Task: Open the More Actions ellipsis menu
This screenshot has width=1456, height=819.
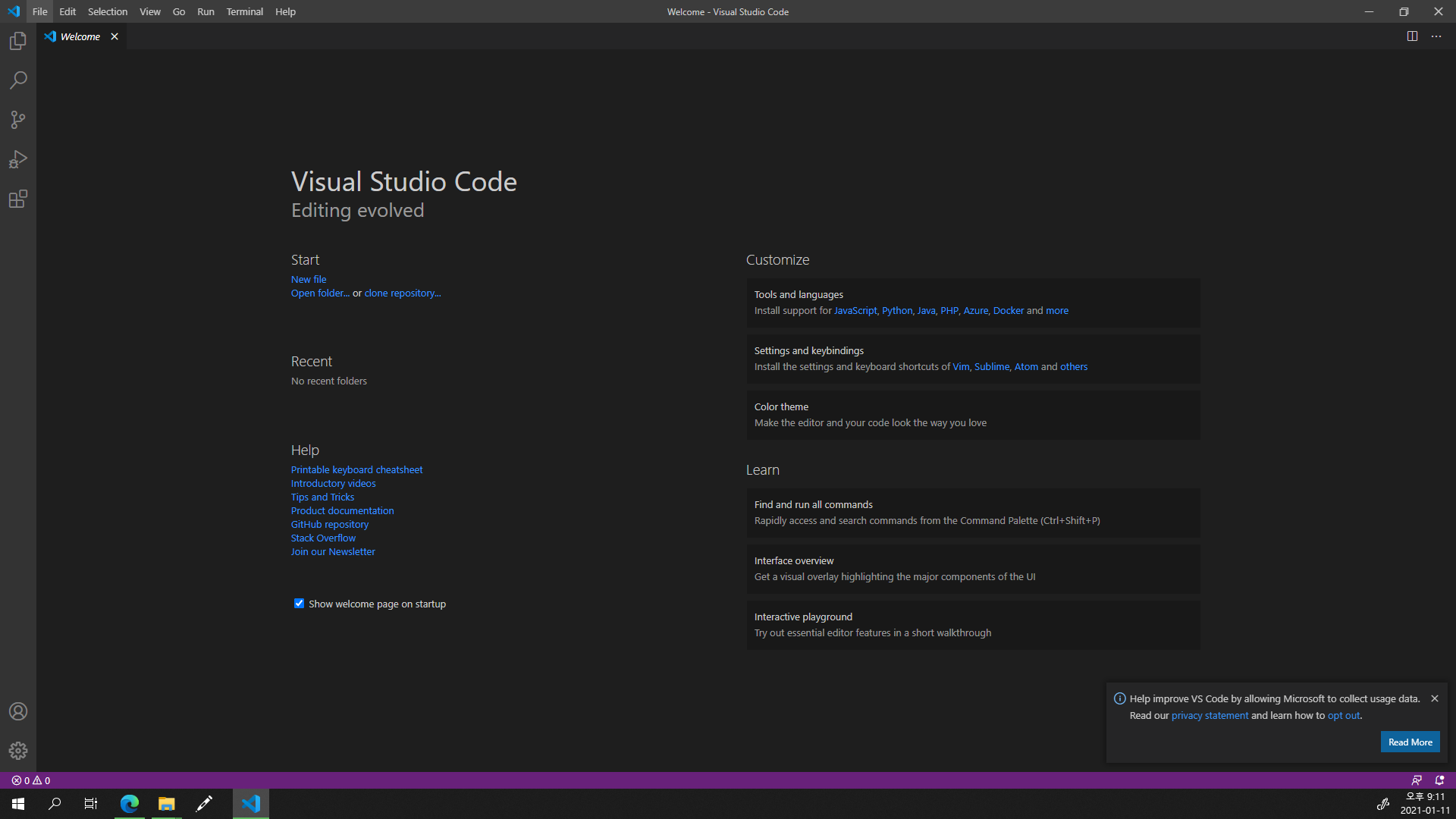Action: click(1436, 36)
